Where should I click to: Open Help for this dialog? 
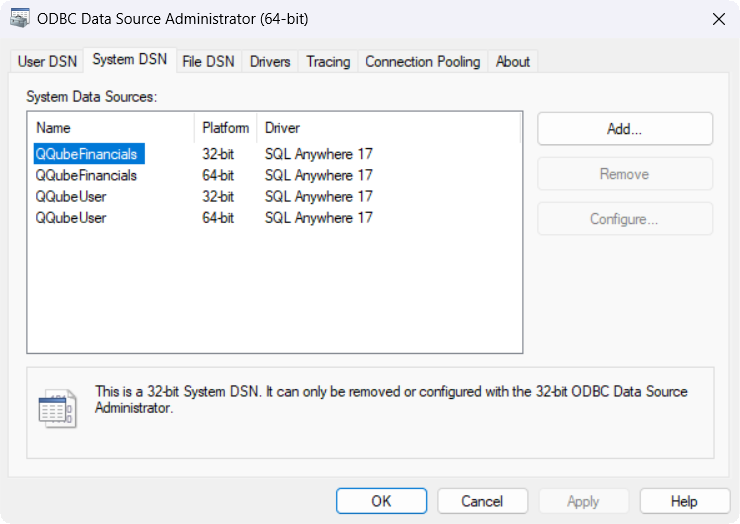coord(684,501)
